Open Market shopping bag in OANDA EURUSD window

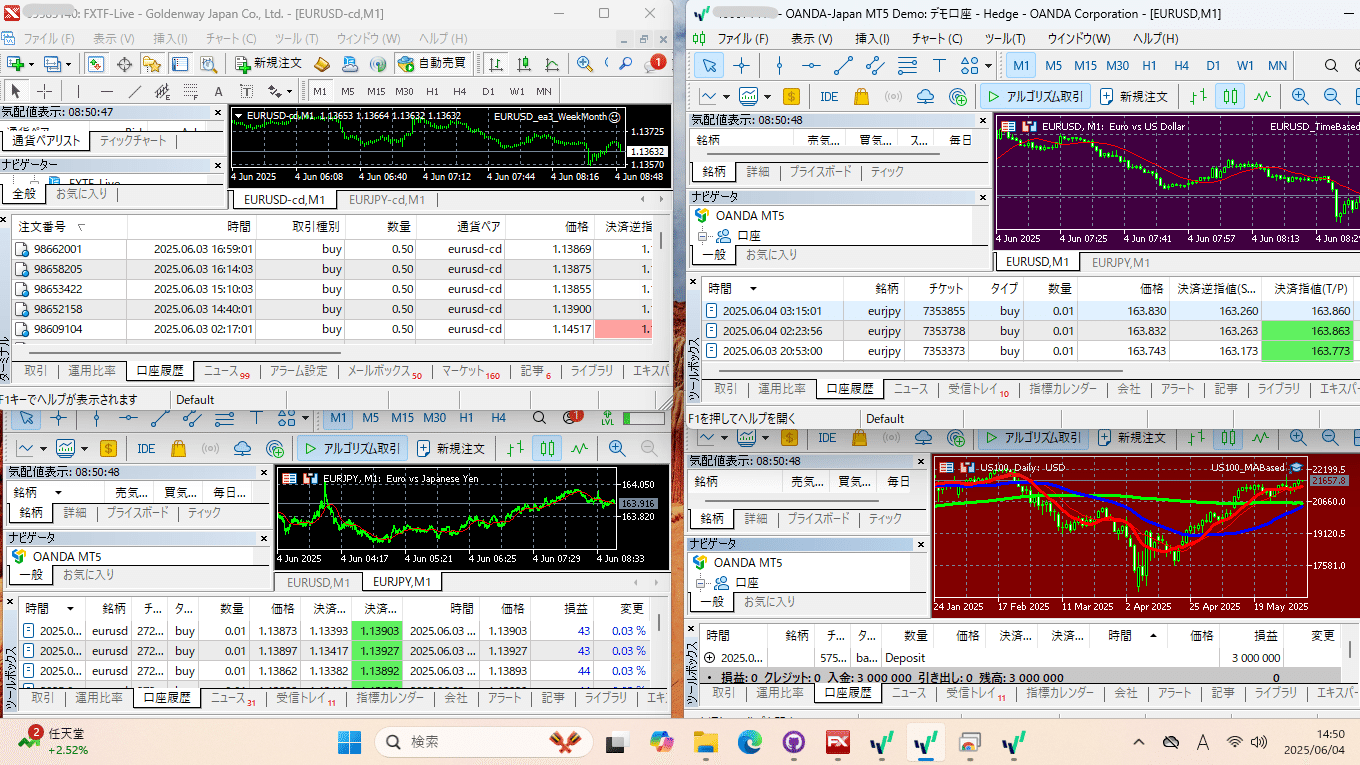pos(861,97)
